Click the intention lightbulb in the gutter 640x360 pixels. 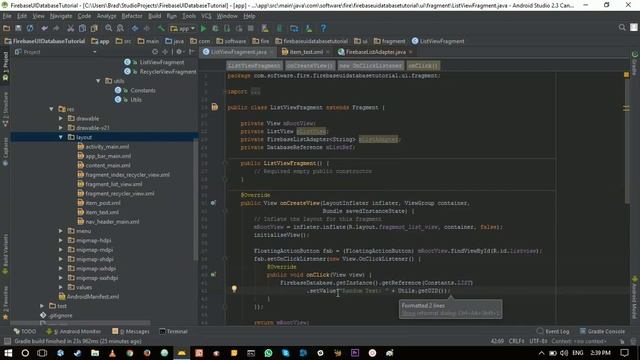(x=234, y=289)
